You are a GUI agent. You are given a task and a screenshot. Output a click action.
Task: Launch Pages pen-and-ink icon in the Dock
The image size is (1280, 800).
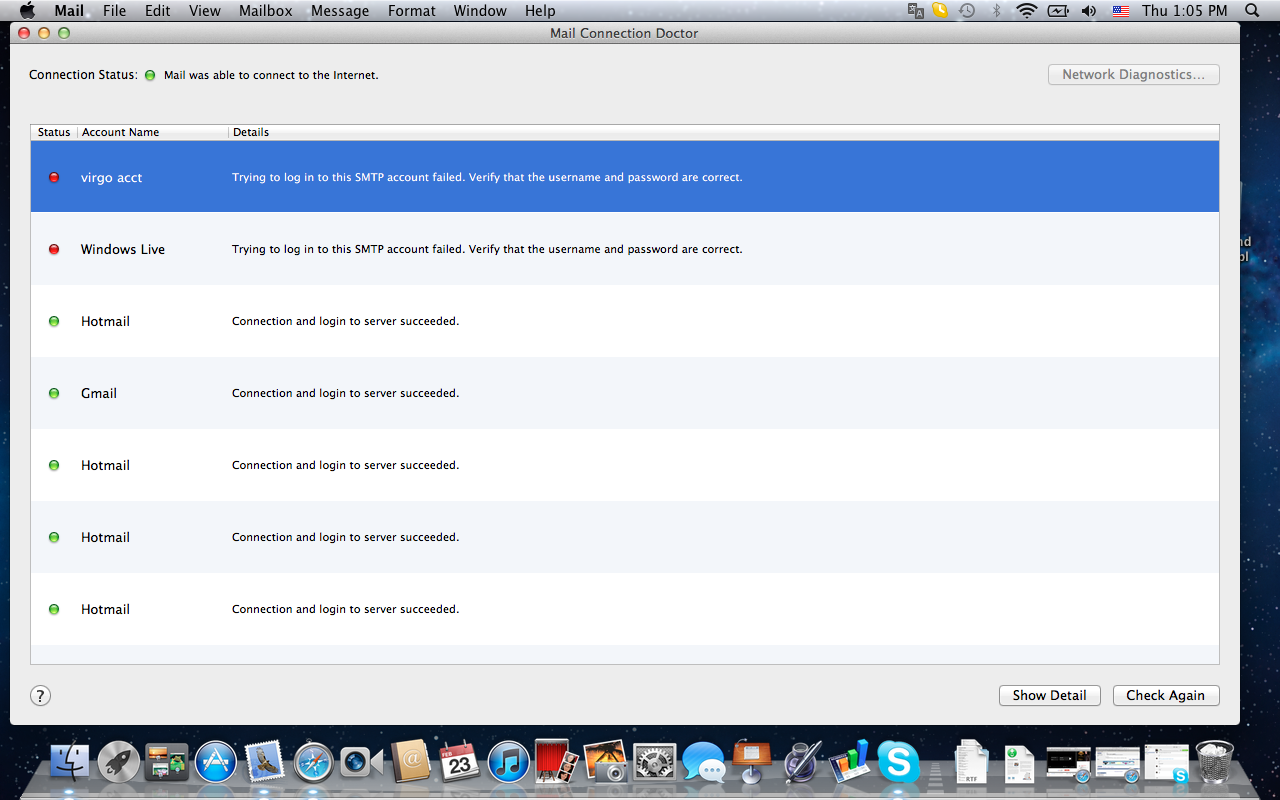click(801, 763)
